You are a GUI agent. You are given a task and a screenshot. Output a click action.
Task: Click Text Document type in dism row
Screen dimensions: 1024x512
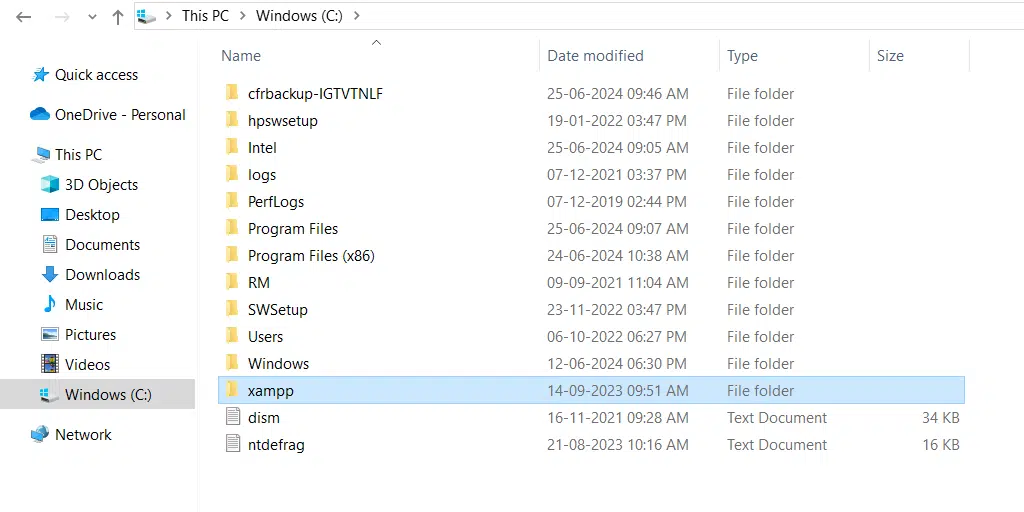click(x=777, y=418)
